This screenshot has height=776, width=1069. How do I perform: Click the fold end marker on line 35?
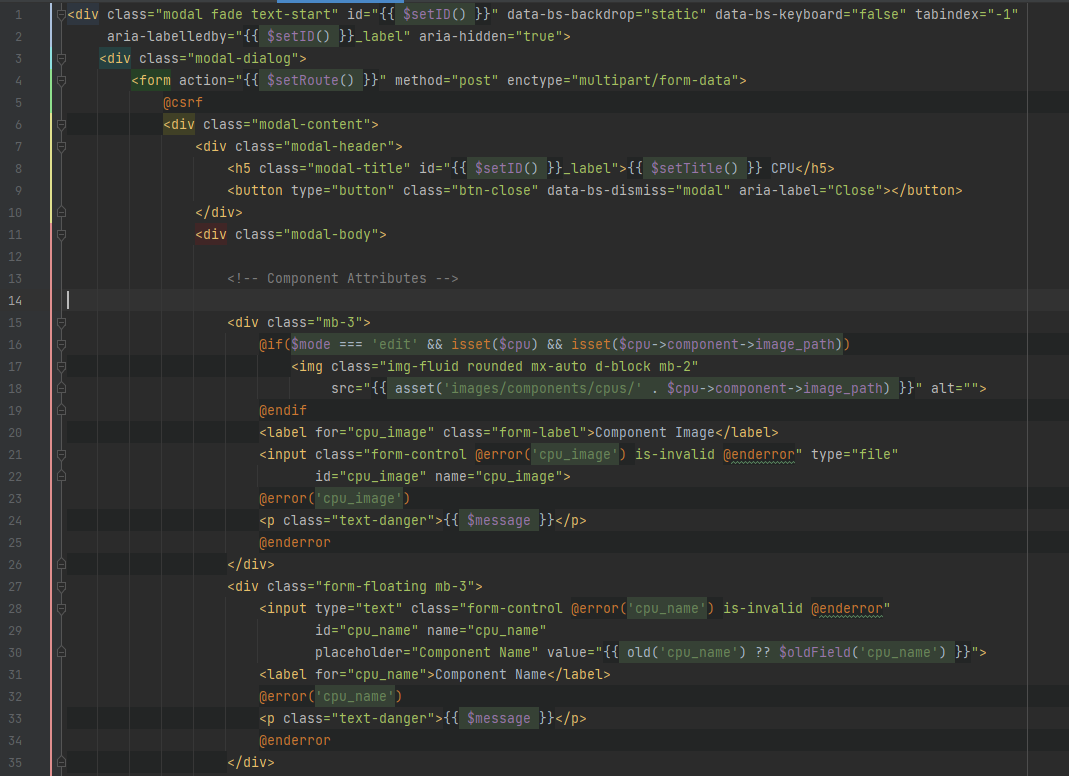61,762
